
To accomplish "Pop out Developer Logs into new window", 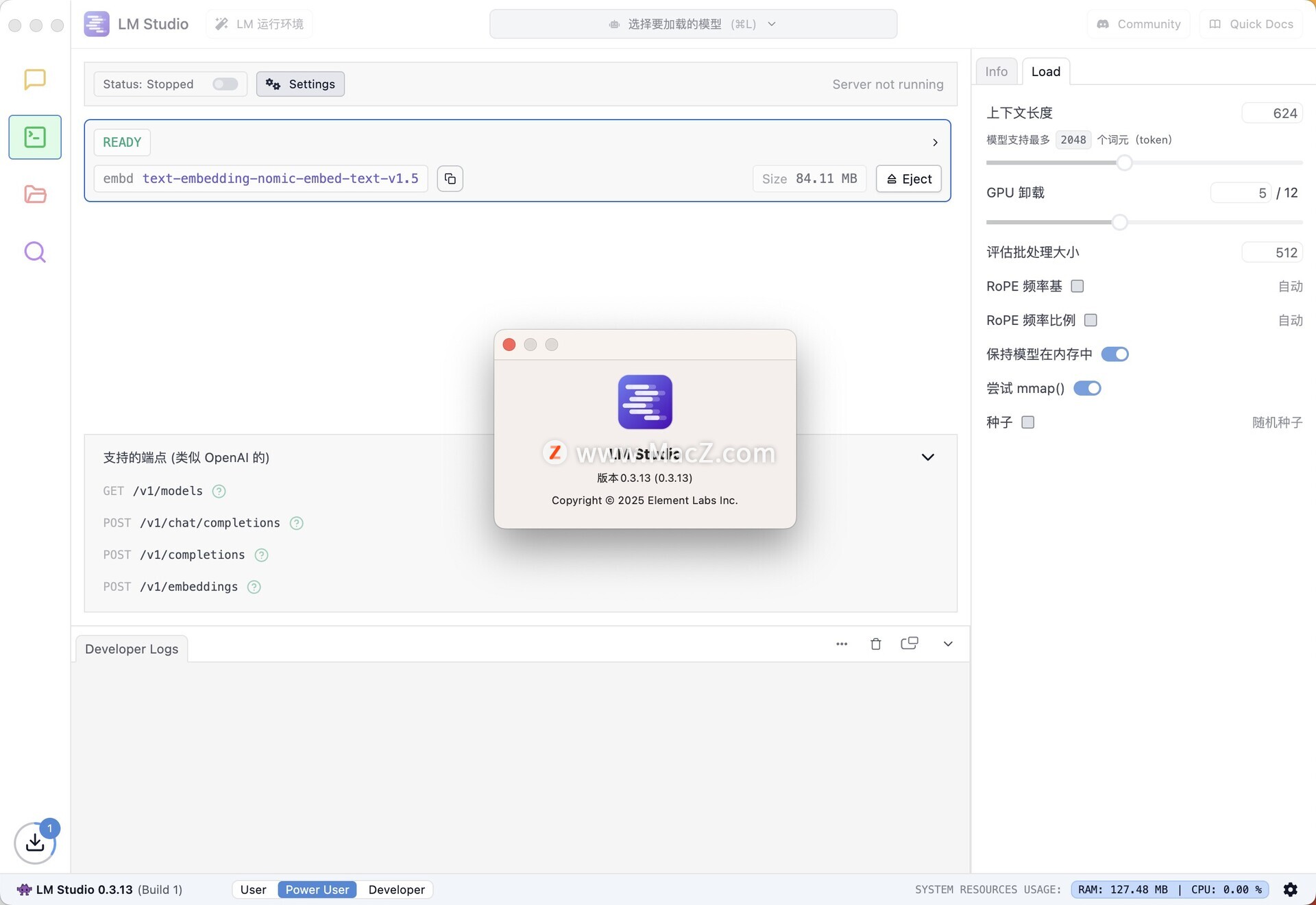I will [x=910, y=643].
